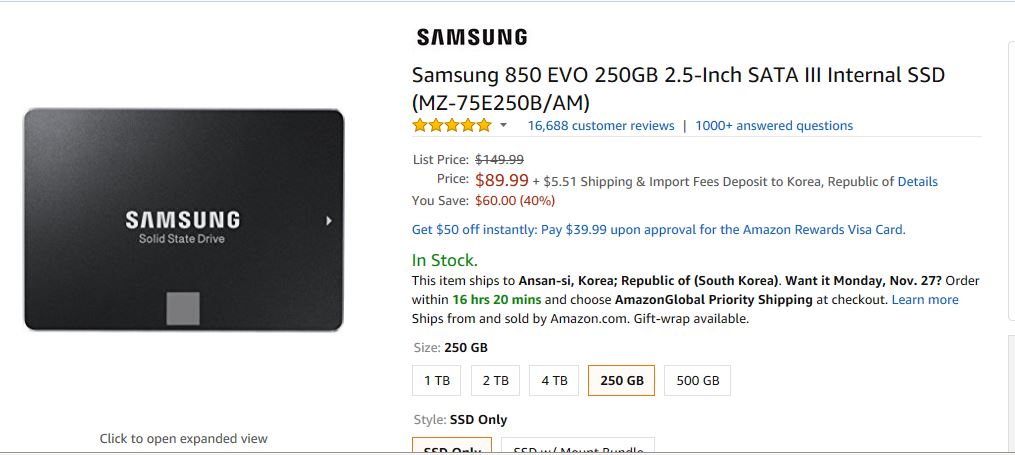1015x455 pixels.
Task: Choose the 2 TB size option
Action: (x=495, y=381)
